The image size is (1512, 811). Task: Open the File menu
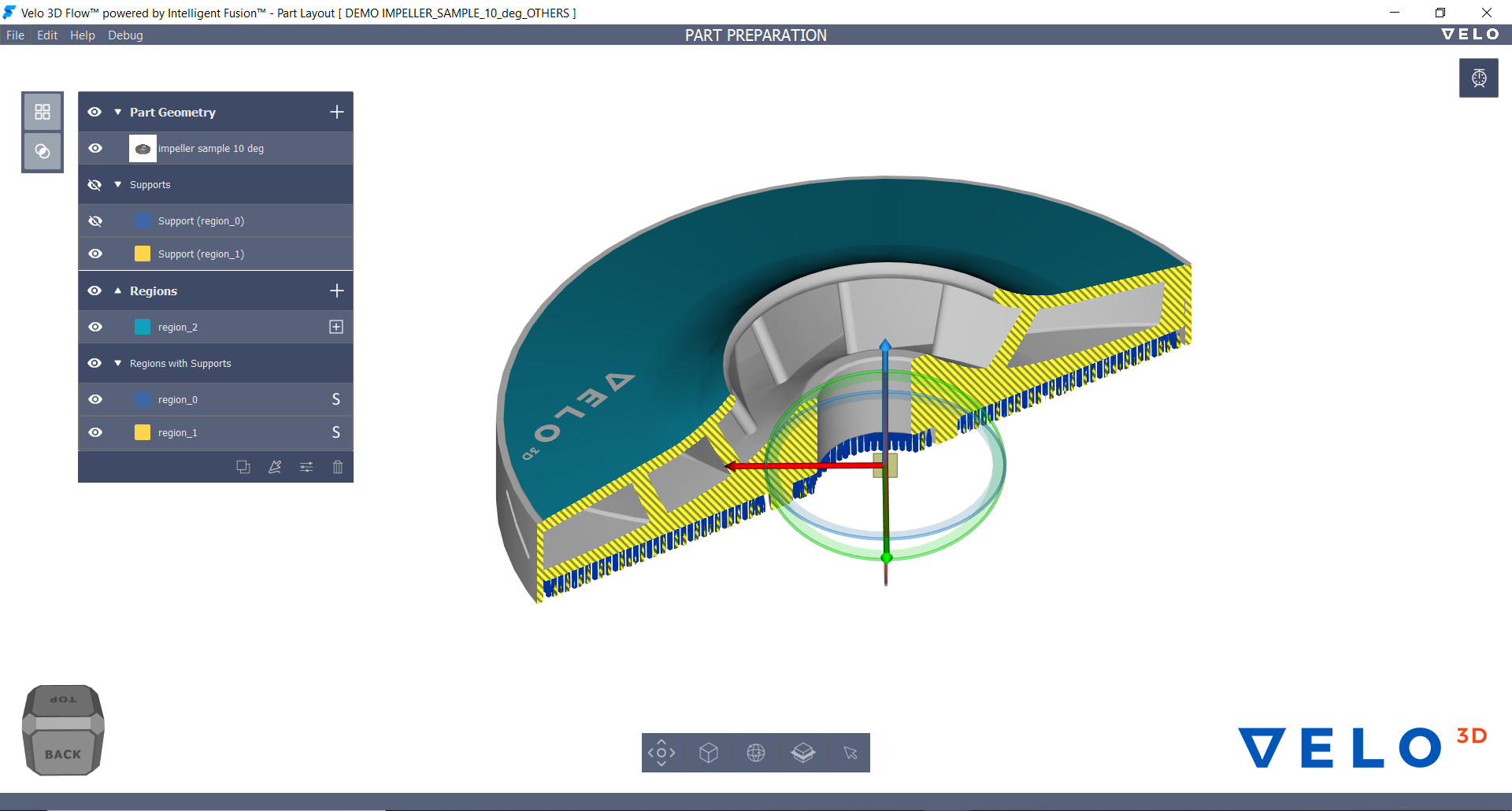tap(15, 35)
